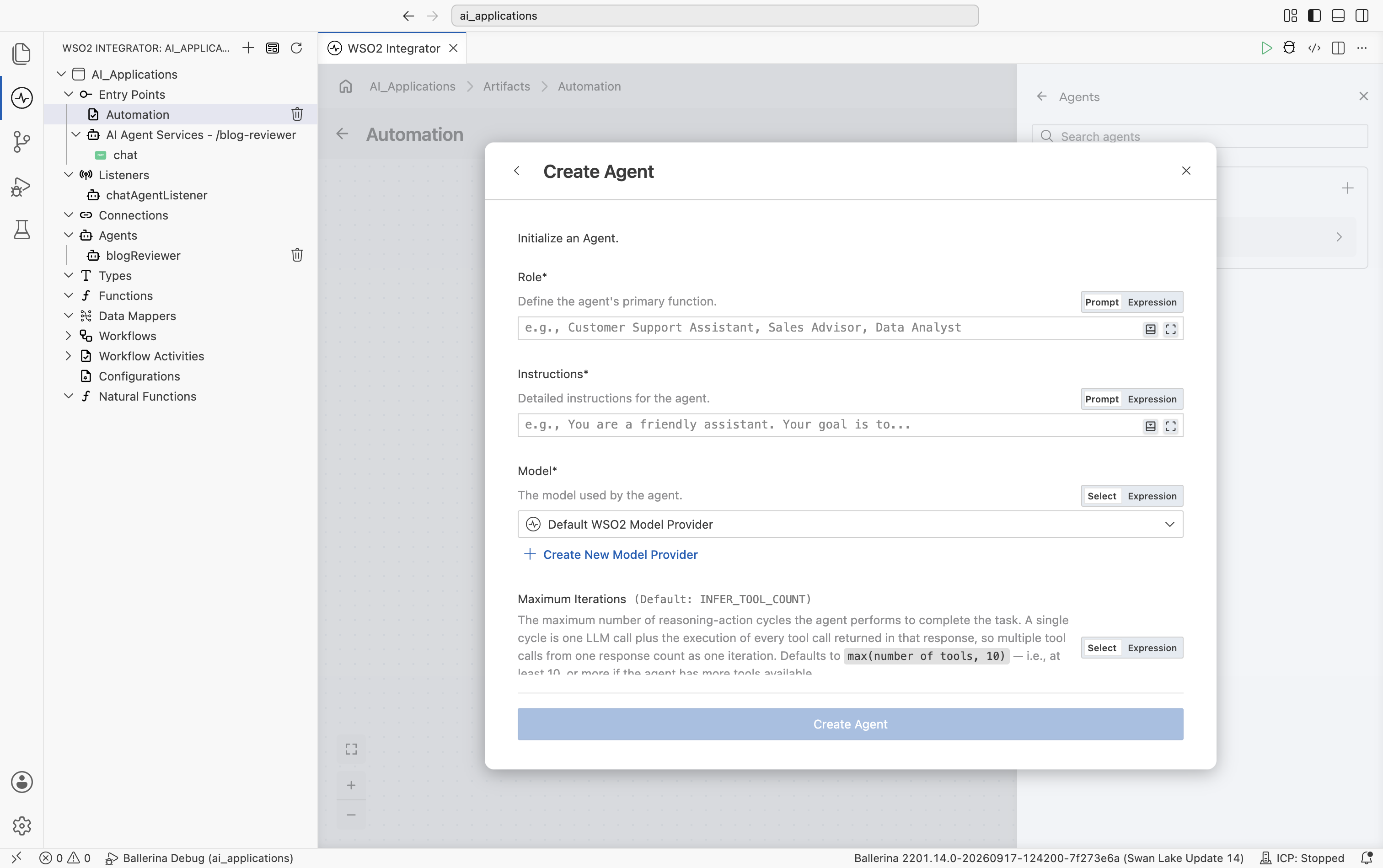Go to Artifacts in breadcrumb
The image size is (1383, 868).
506,86
